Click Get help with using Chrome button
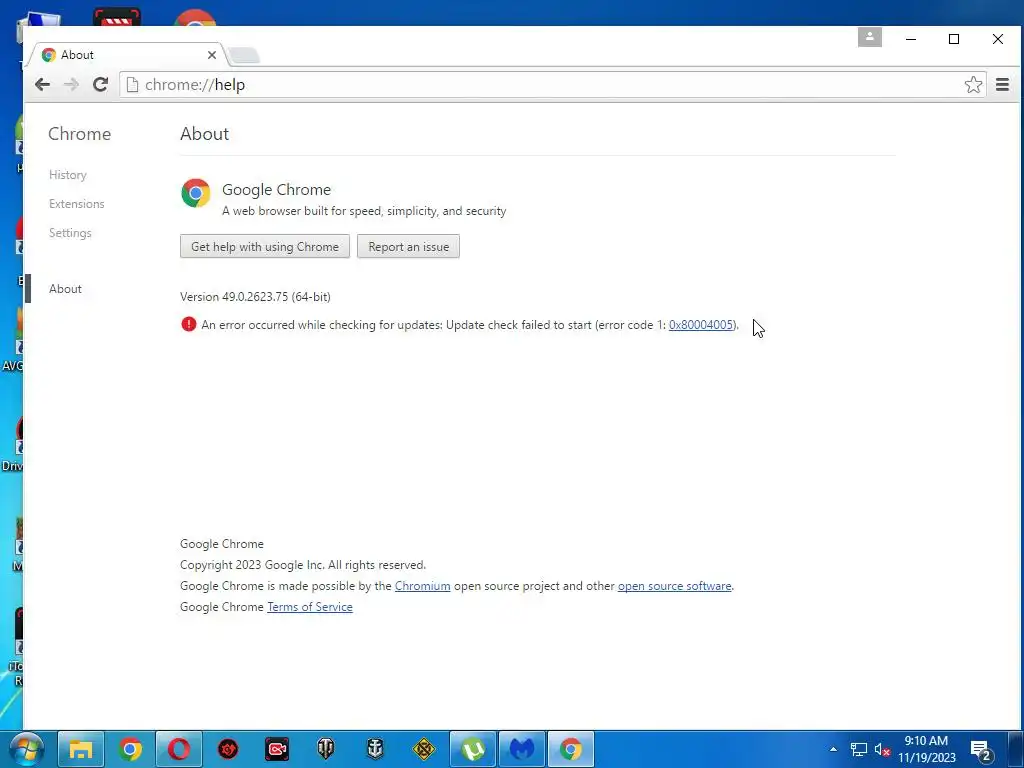1024x768 pixels. 264,246
